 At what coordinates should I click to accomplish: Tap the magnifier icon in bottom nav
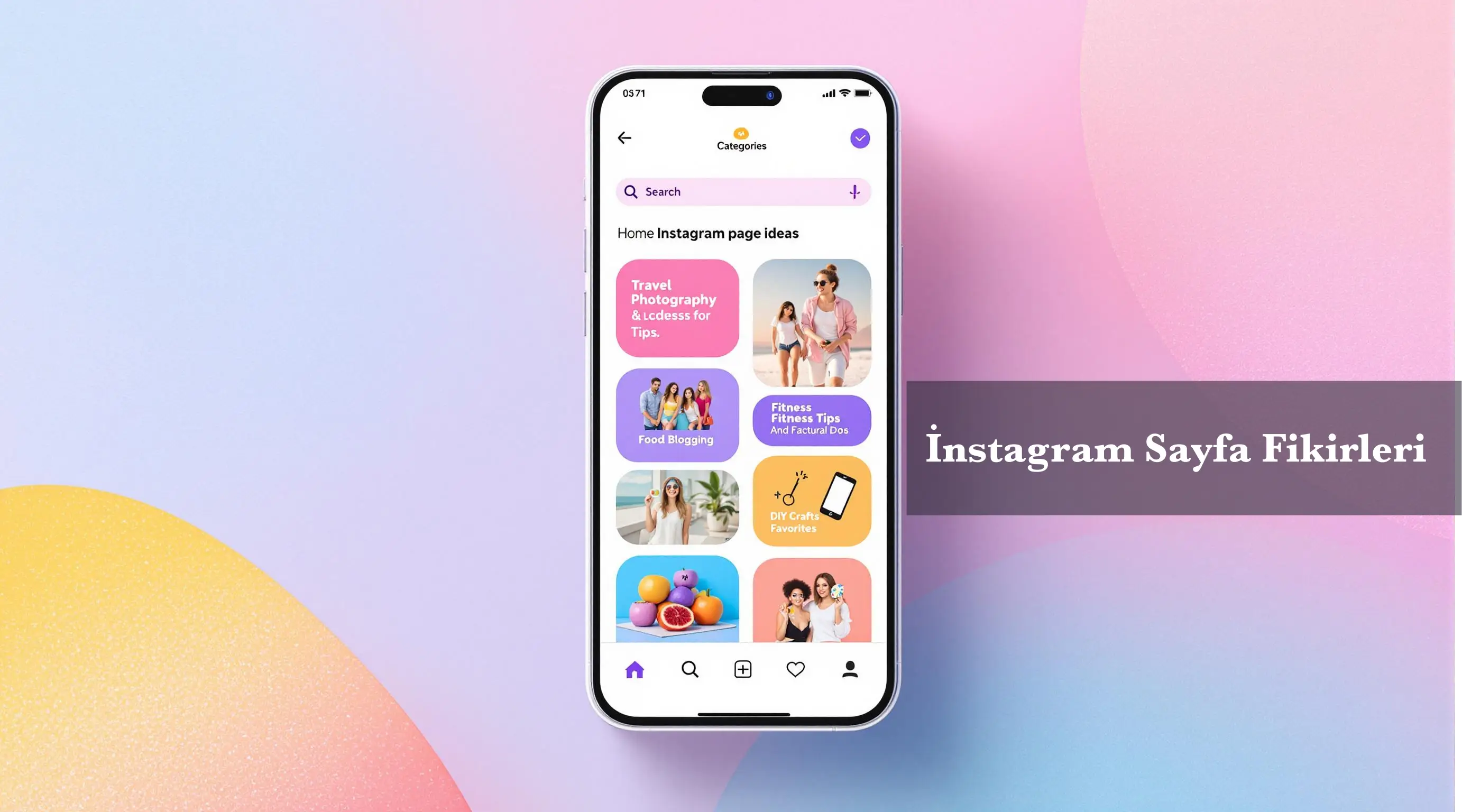689,669
